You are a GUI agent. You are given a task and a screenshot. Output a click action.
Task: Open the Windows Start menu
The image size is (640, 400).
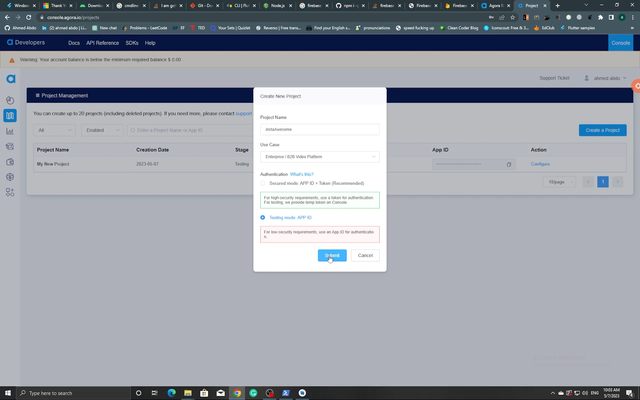pos(8,393)
